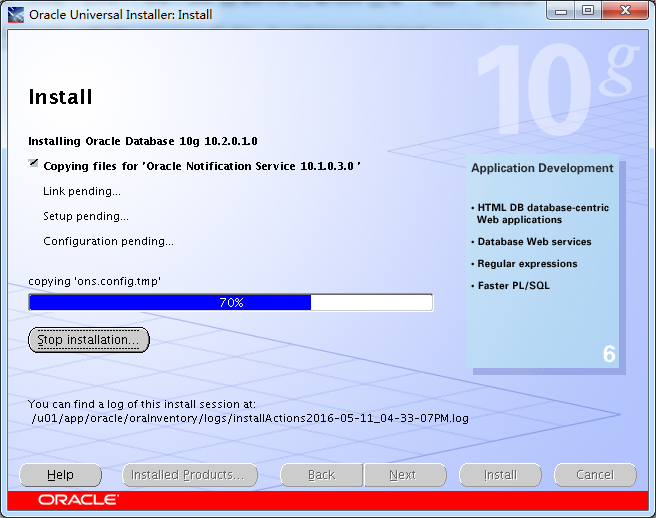Open the Installed Products dialog
656x518 pixels.
(190, 475)
